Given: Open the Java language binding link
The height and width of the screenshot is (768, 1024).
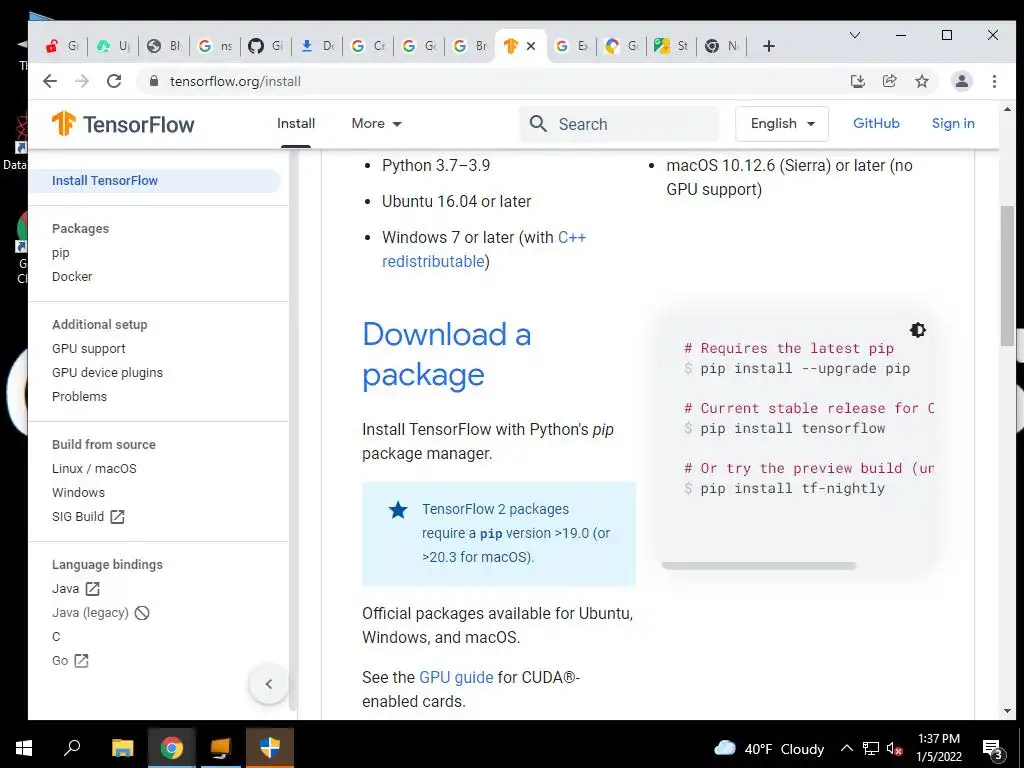Looking at the screenshot, I should [x=75, y=589].
